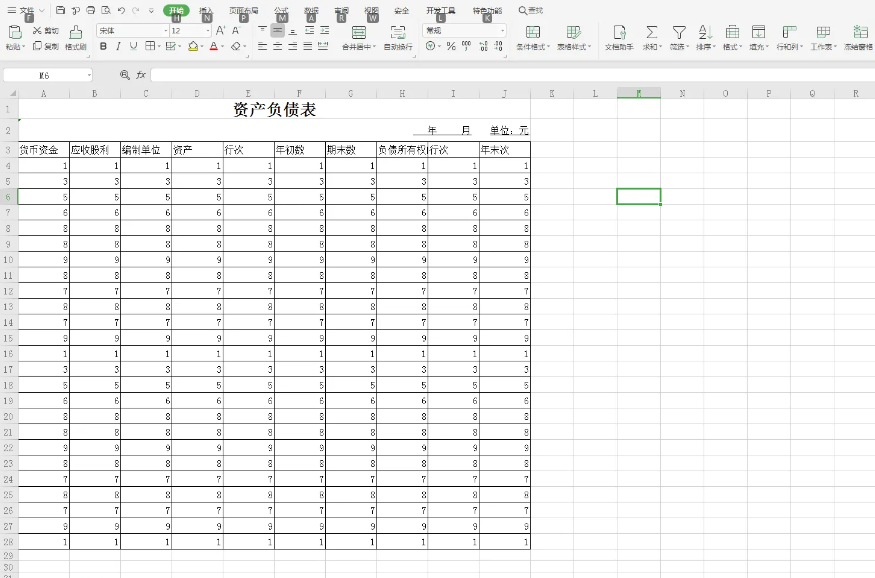
Task: Toggle Bold formatting
Action: (x=103, y=46)
